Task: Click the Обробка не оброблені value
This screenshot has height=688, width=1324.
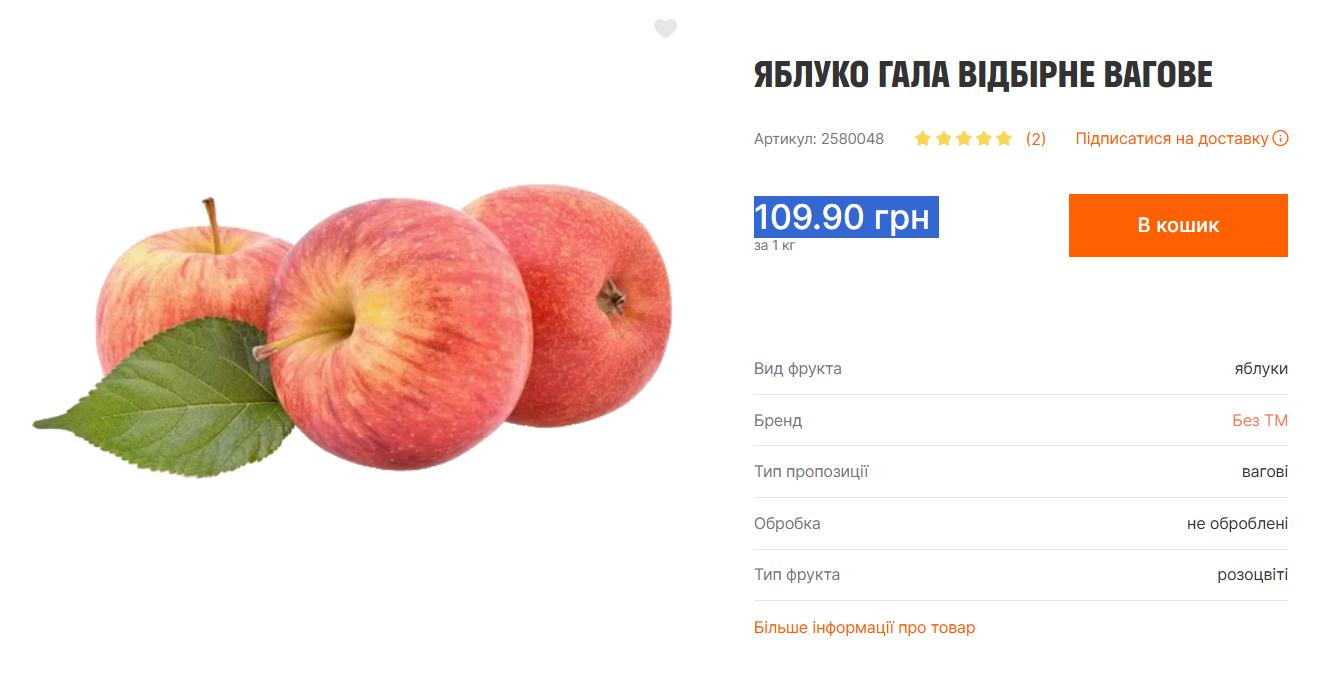Action: click(x=1237, y=524)
